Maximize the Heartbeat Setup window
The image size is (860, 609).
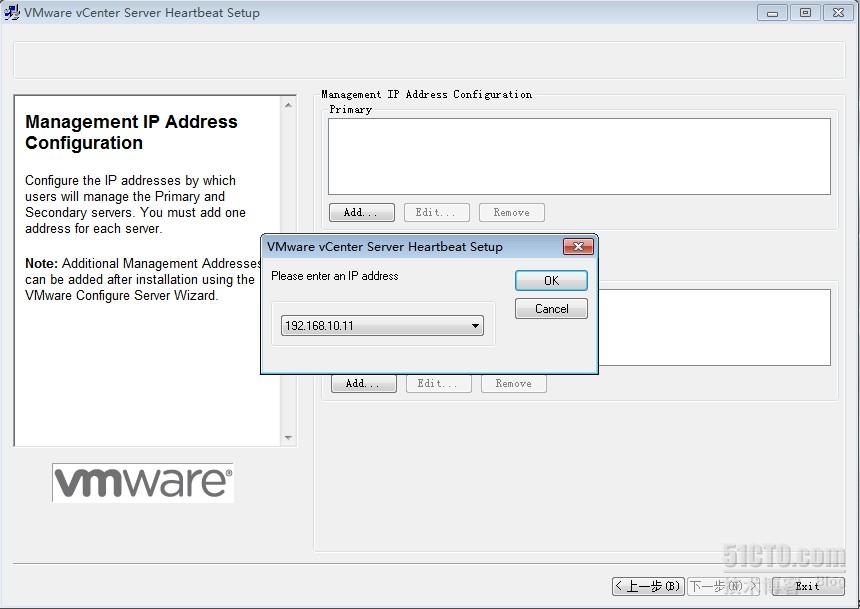click(805, 13)
